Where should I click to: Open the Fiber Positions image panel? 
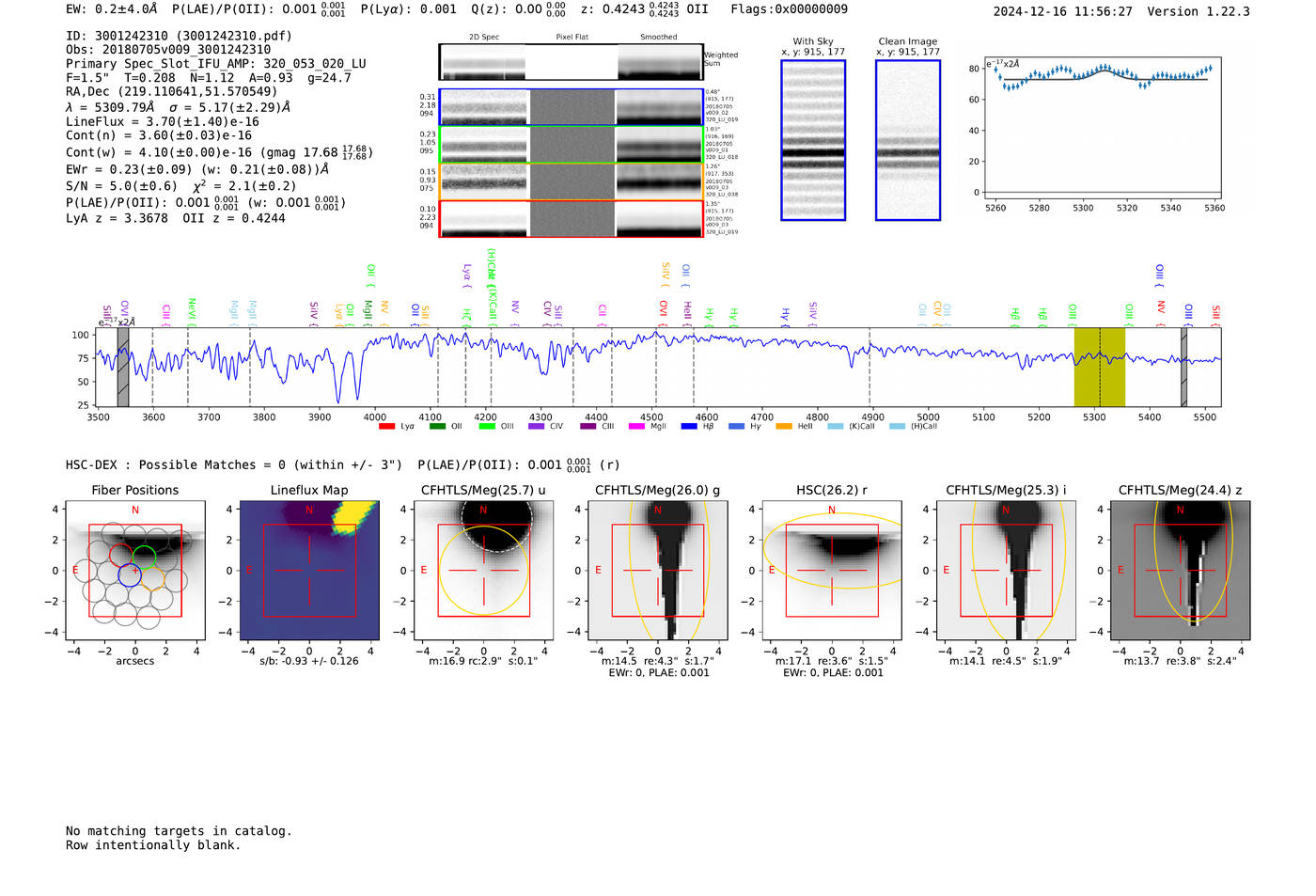click(135, 571)
